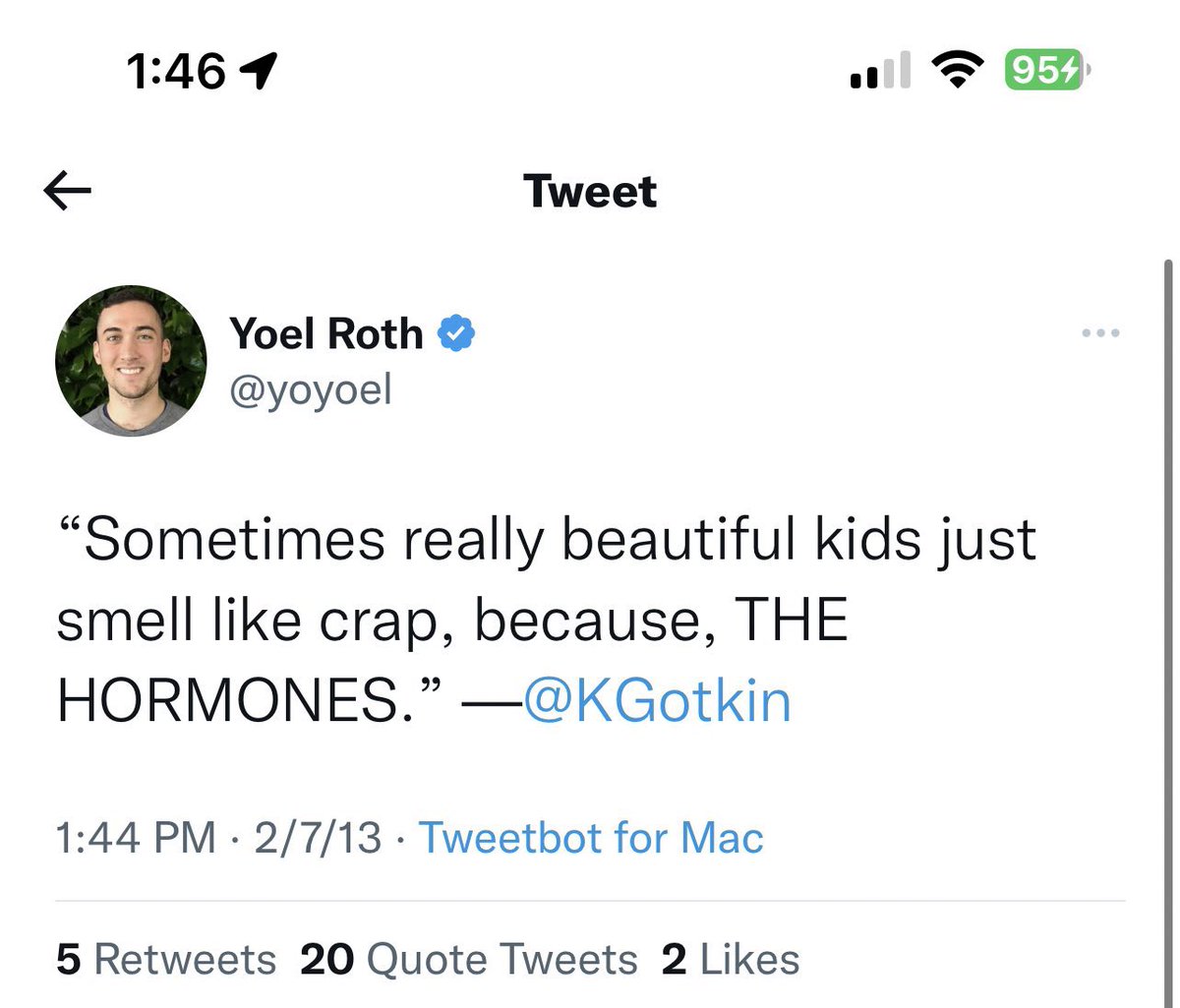View the 20 Quote Tweets list

tap(469, 960)
